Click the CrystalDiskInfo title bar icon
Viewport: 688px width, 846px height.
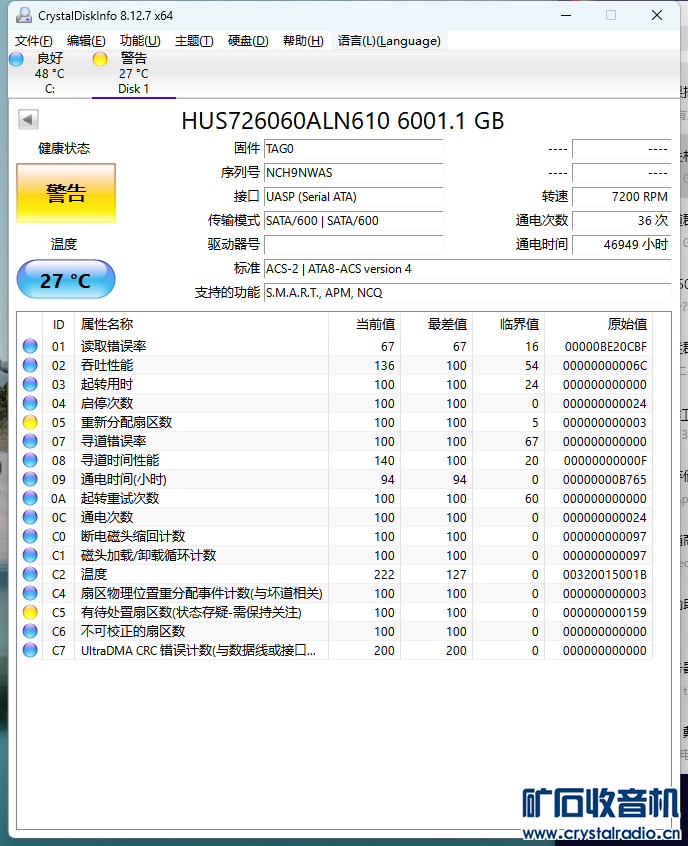(x=23, y=15)
